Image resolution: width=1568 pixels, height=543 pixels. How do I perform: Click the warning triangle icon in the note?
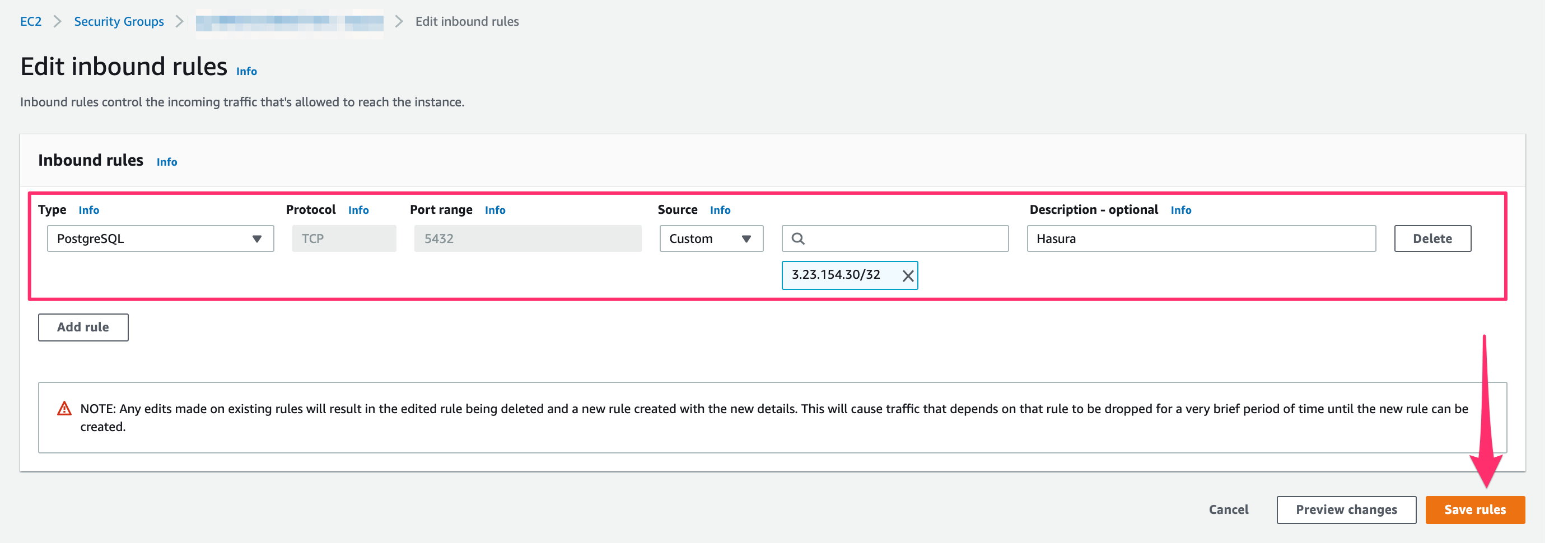coord(64,409)
